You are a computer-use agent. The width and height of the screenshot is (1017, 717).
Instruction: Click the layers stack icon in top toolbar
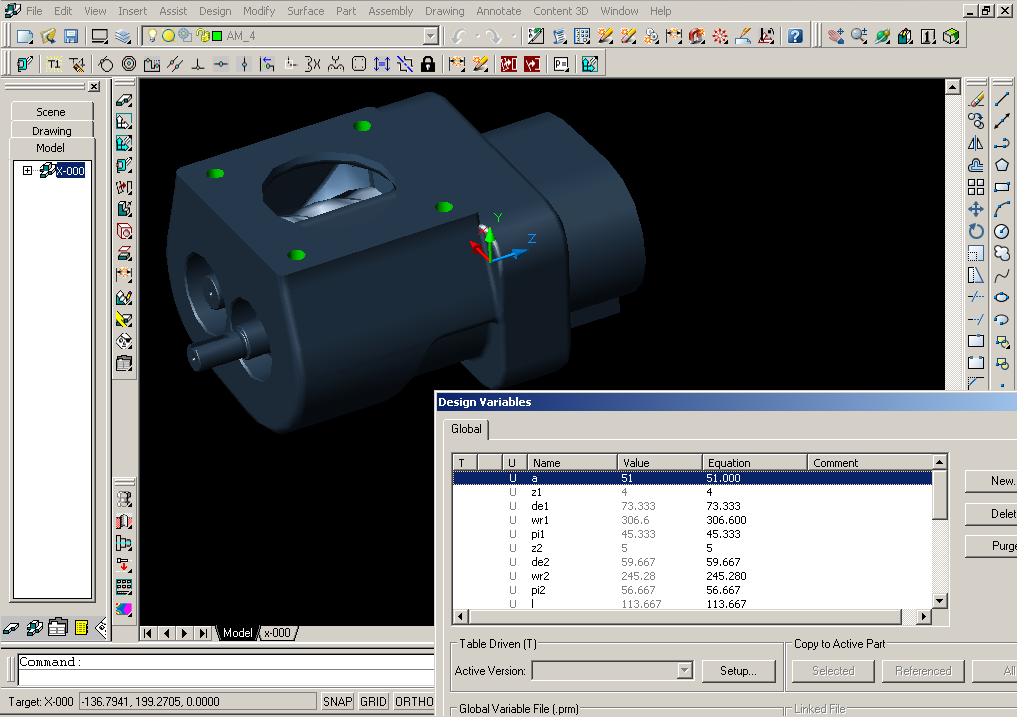tap(123, 36)
